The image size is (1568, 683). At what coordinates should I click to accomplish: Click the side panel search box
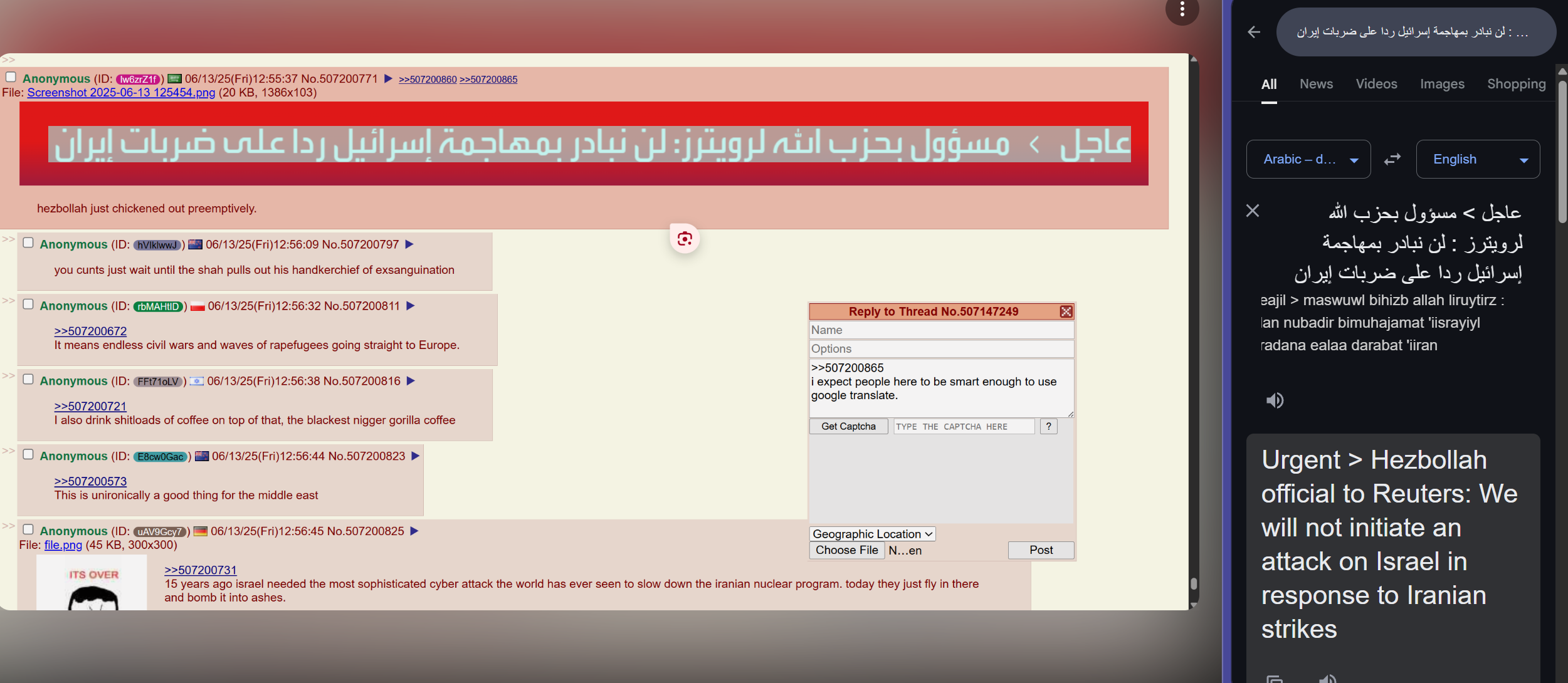pyautogui.click(x=1416, y=32)
